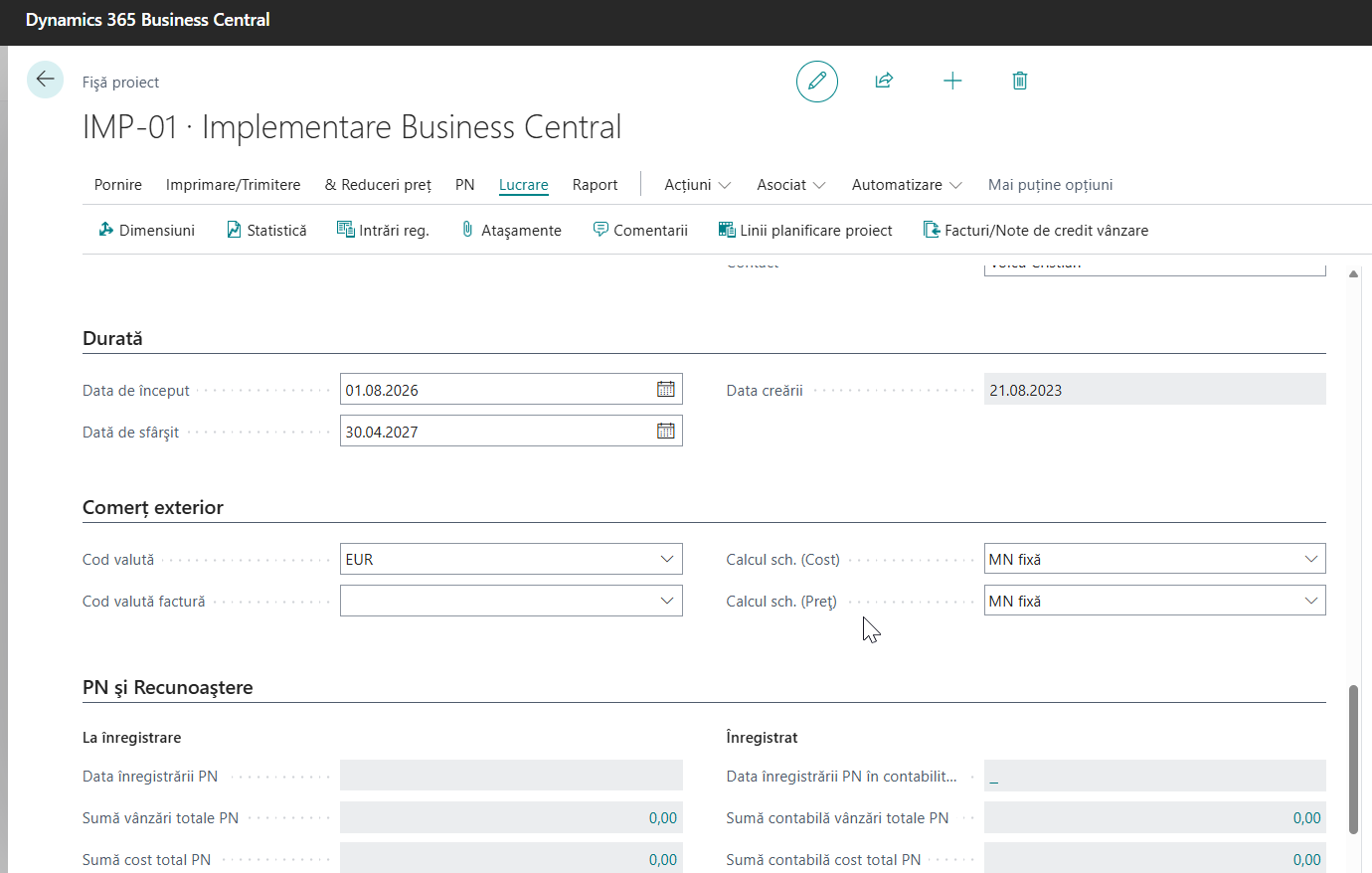
Task: Click the pencil edit icon
Action: coord(816,81)
